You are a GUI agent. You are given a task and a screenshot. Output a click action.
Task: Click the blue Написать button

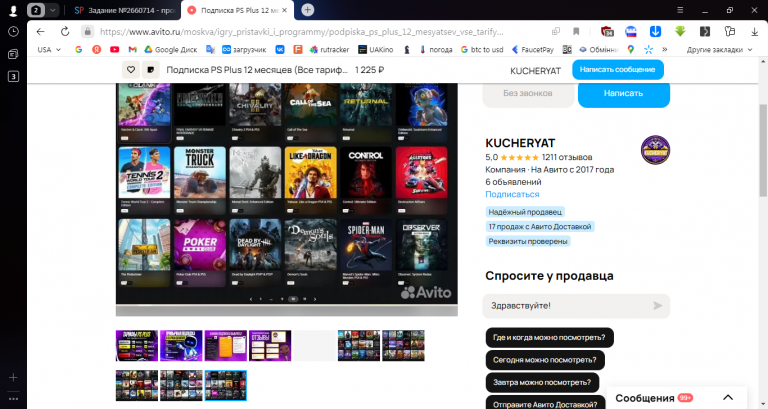click(x=624, y=93)
